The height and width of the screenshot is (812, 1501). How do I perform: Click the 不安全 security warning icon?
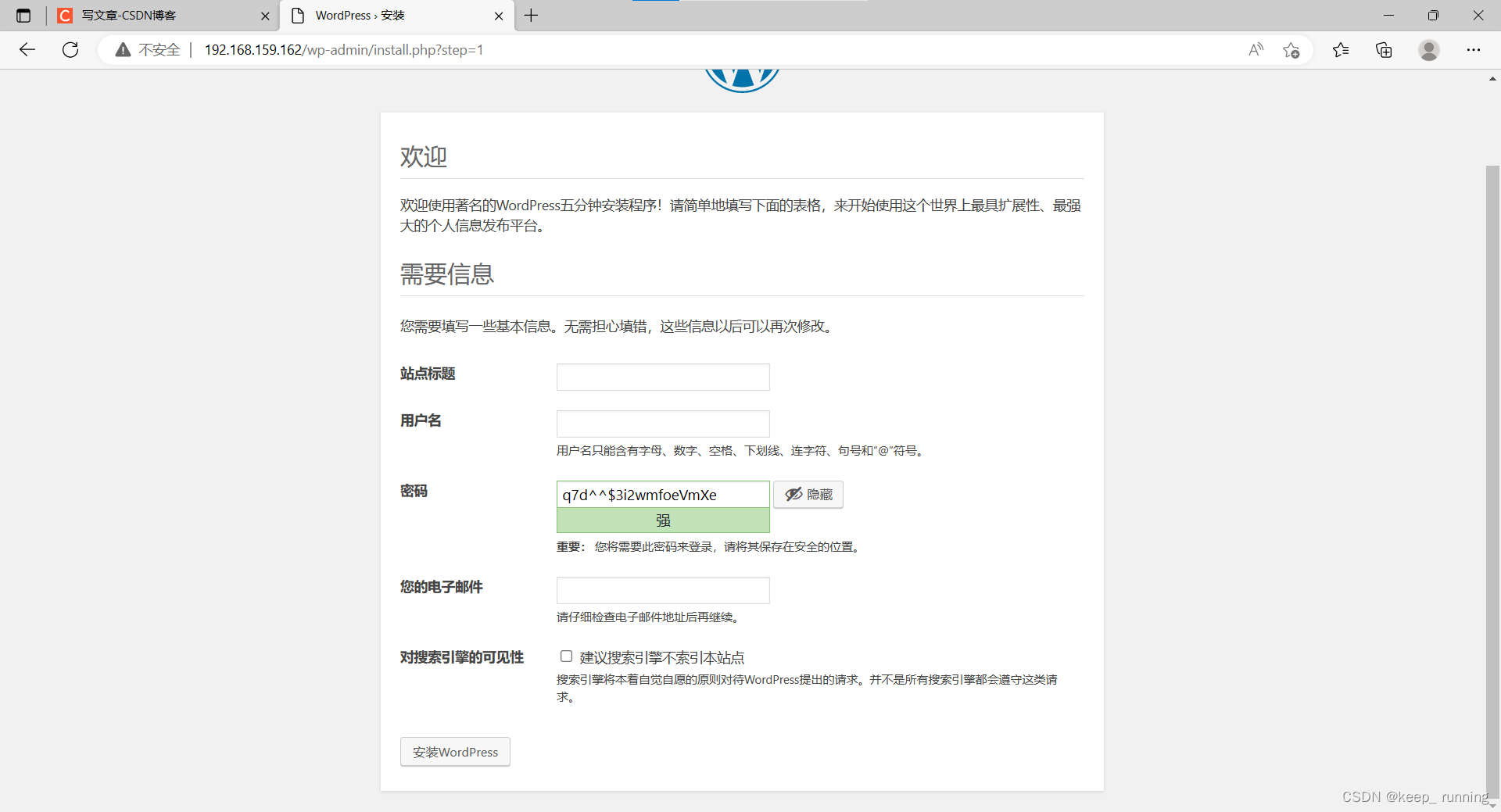click(x=123, y=49)
